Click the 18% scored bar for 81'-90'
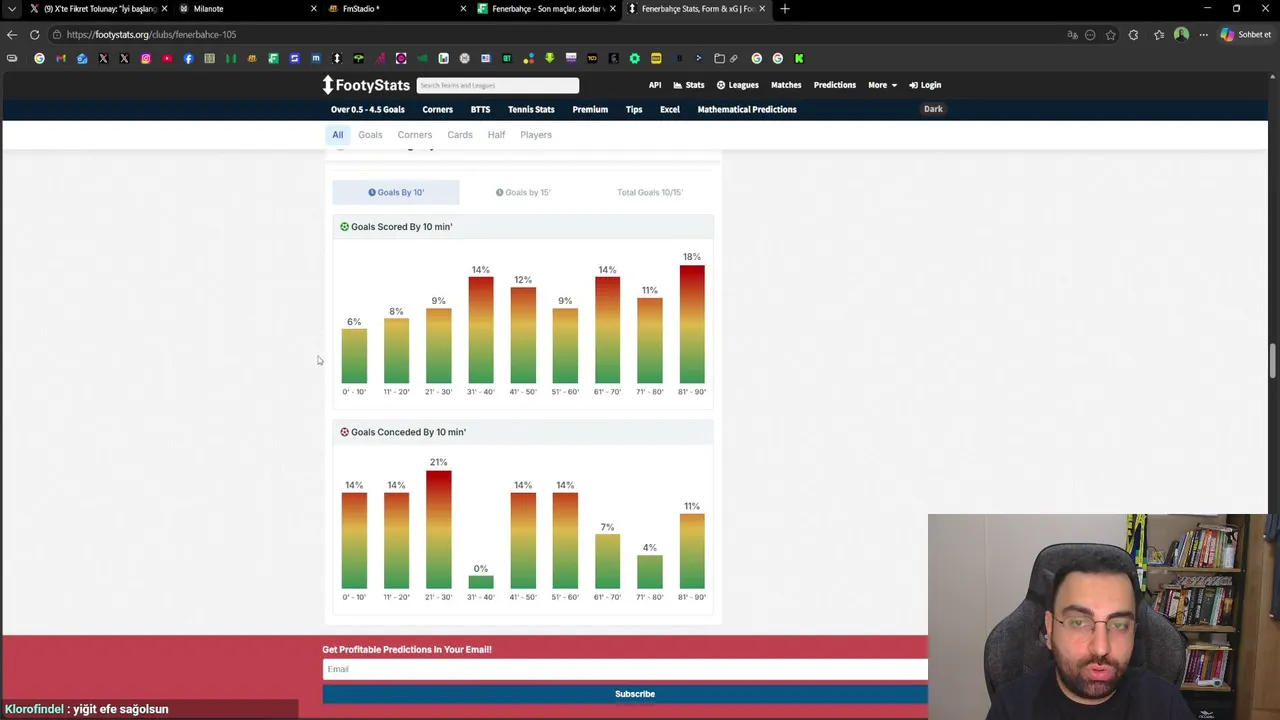Viewport: 1280px width, 720px height. click(x=692, y=325)
